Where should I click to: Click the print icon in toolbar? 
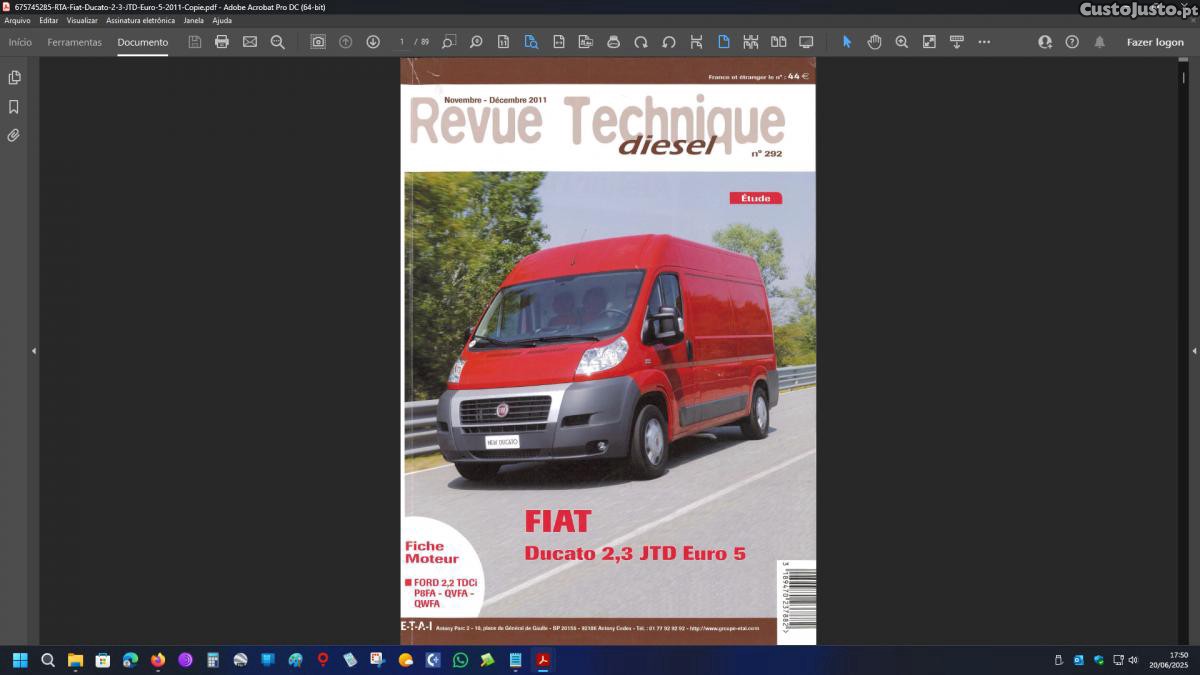point(222,42)
